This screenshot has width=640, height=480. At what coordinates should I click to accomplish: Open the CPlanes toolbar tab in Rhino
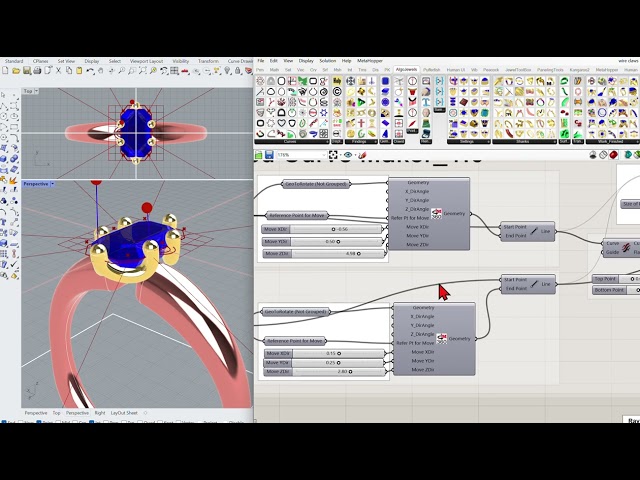[x=40, y=61]
